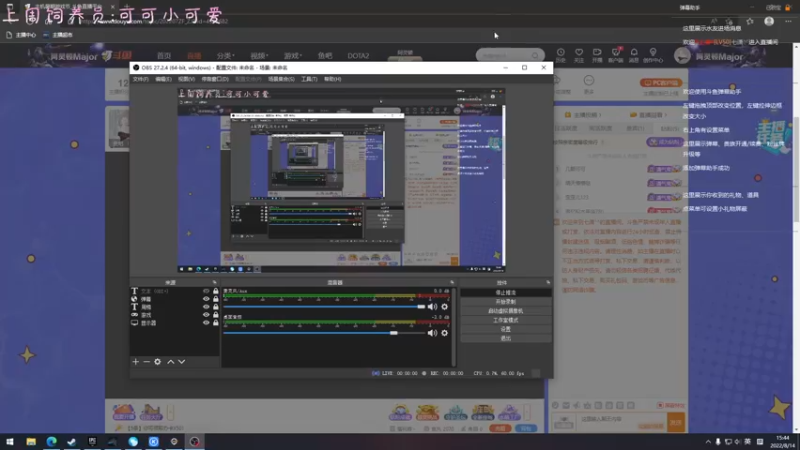Open 游戏 dropdown on Douyu navigation

coord(293,56)
